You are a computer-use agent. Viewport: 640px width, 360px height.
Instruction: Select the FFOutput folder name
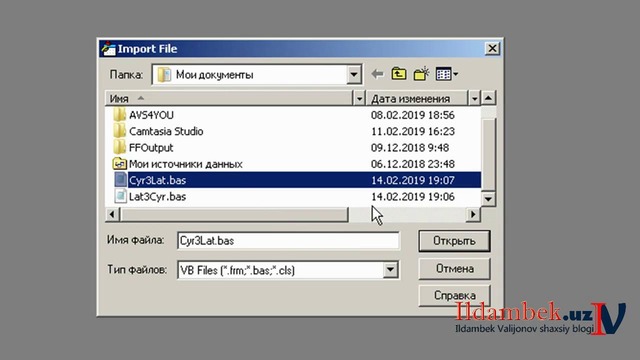pyautogui.click(x=151, y=148)
